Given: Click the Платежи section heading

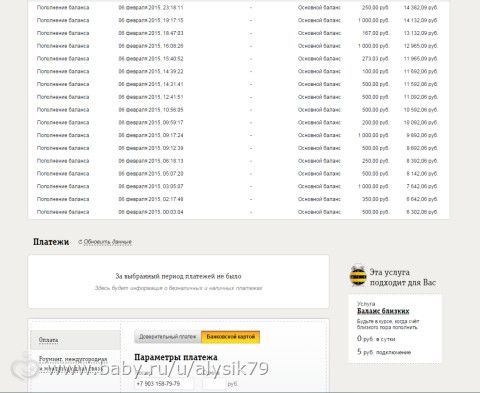Looking at the screenshot, I should coord(51,242).
